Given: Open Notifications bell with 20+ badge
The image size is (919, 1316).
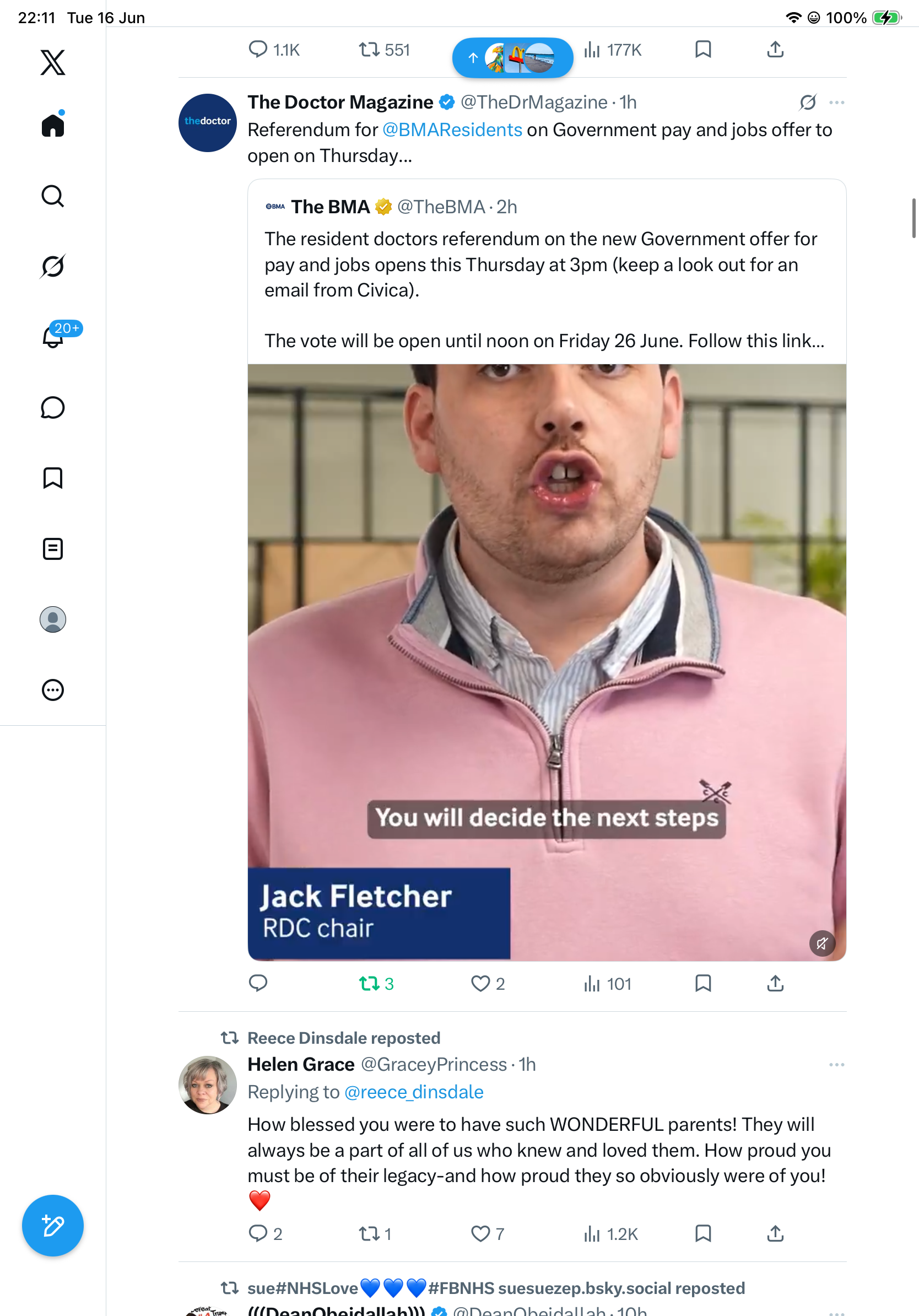Looking at the screenshot, I should click(x=53, y=336).
